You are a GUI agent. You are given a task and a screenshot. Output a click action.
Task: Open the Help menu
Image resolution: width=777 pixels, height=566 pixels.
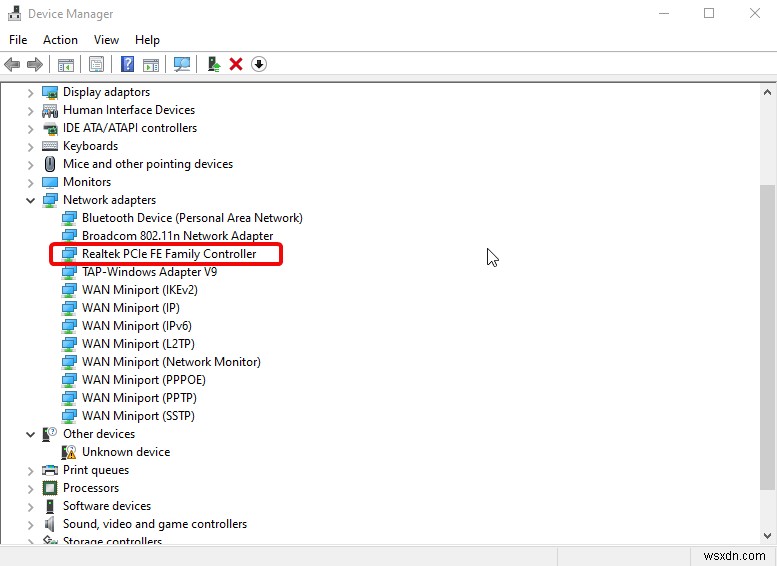[x=147, y=40]
